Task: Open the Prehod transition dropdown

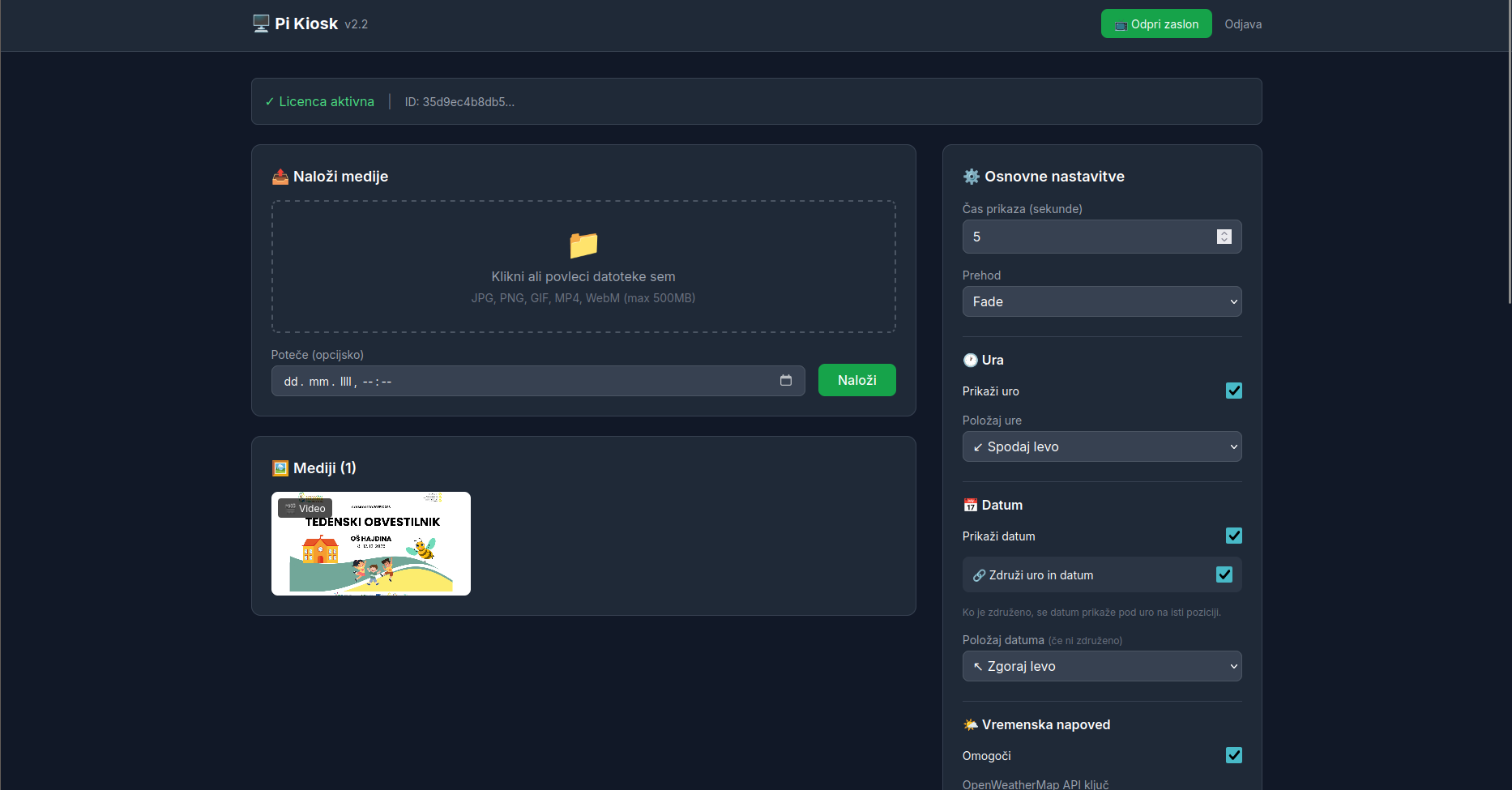Action: tap(1101, 301)
